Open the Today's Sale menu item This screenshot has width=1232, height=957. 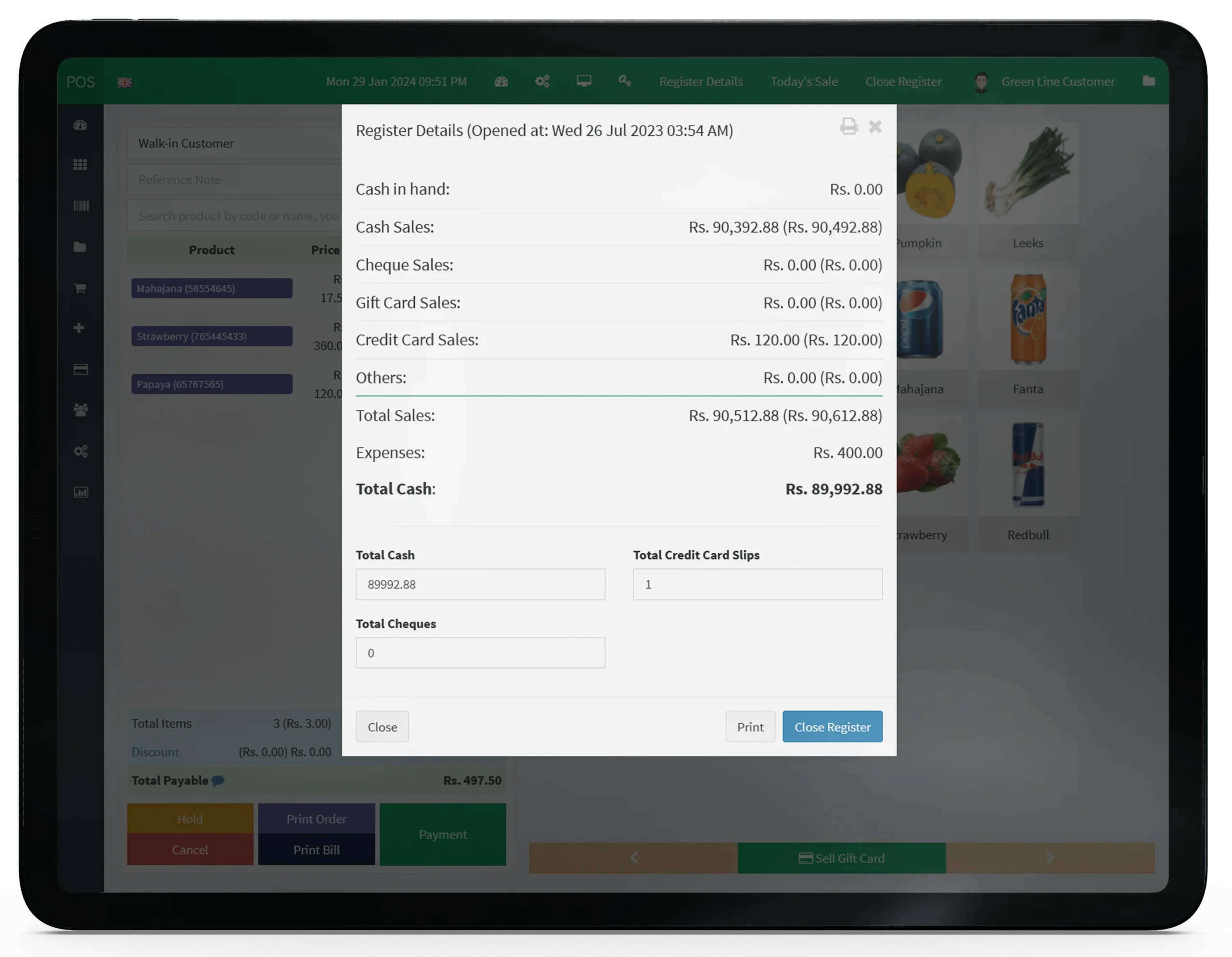click(x=804, y=82)
